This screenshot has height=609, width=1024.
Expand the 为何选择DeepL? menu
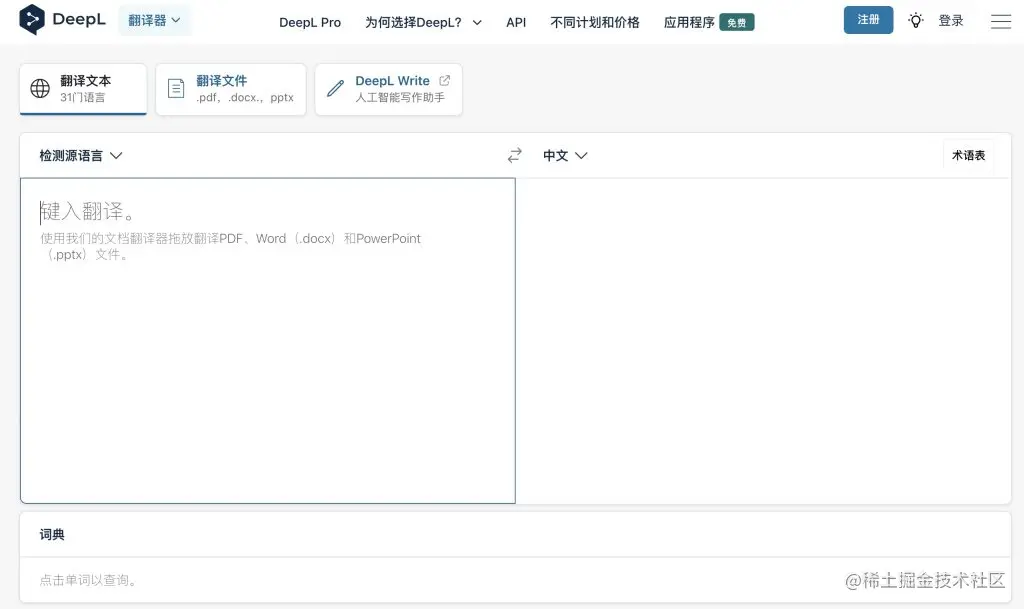tap(423, 22)
